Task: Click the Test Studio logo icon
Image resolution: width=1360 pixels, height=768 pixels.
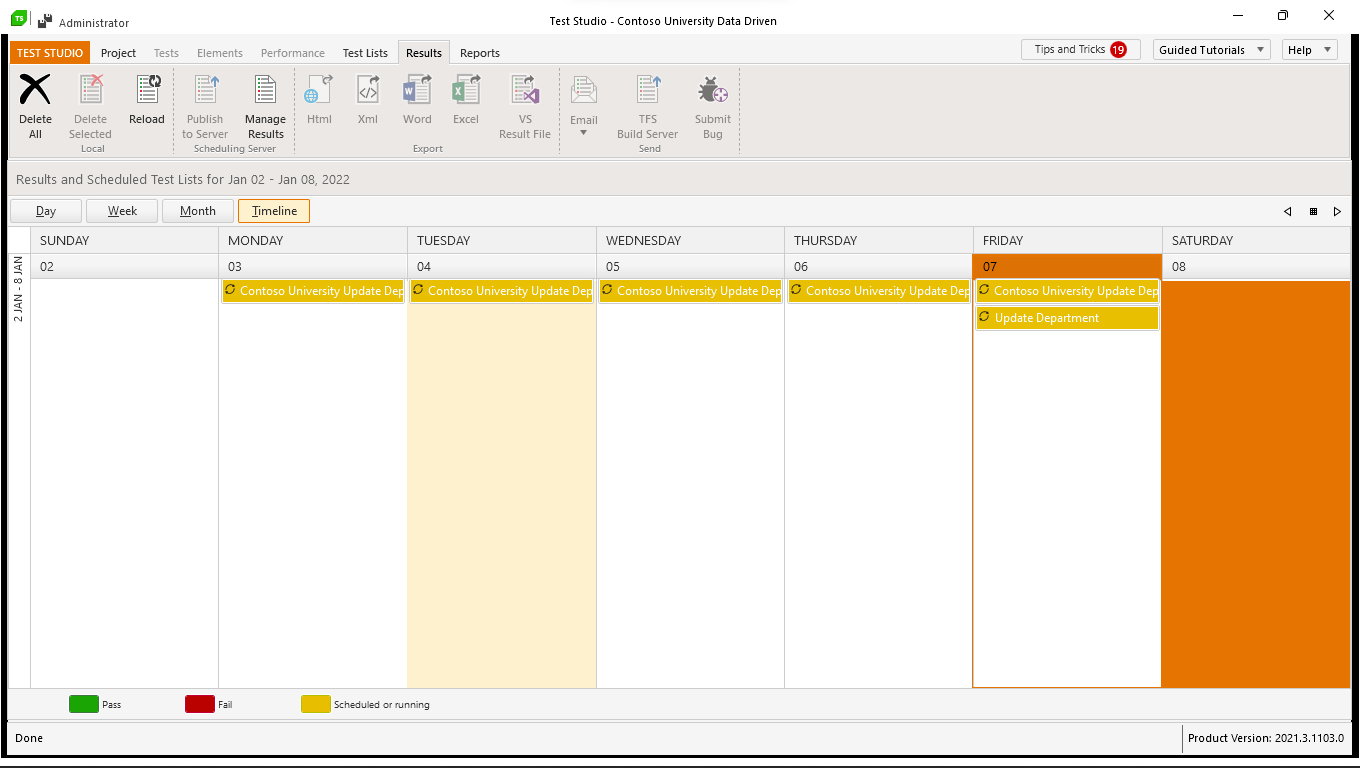Action: [18, 18]
